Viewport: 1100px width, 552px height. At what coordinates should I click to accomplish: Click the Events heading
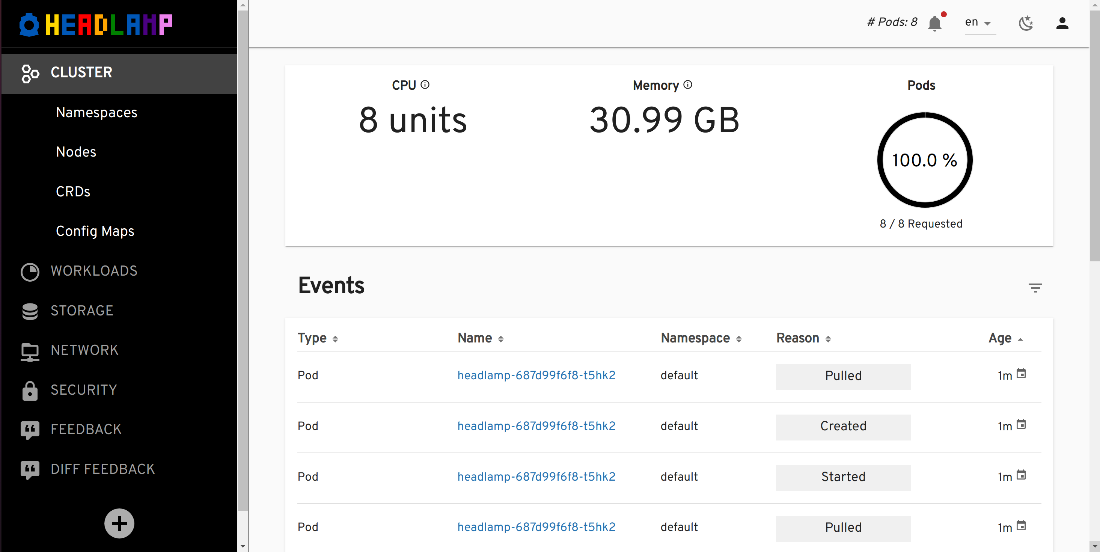[331, 285]
